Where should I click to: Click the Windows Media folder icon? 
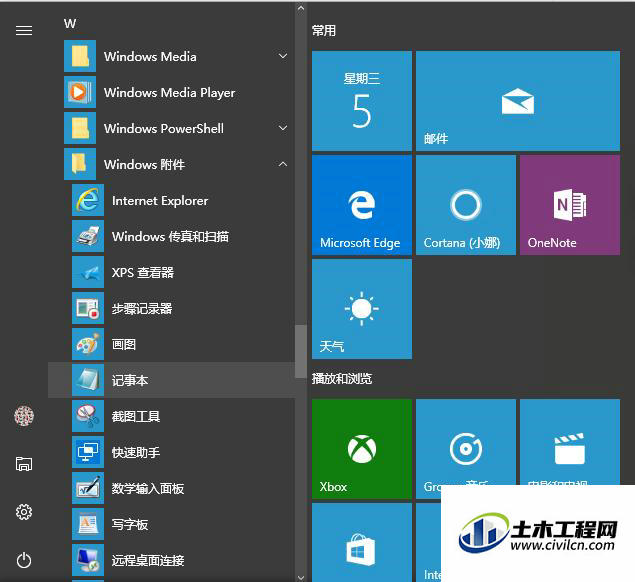coord(80,56)
